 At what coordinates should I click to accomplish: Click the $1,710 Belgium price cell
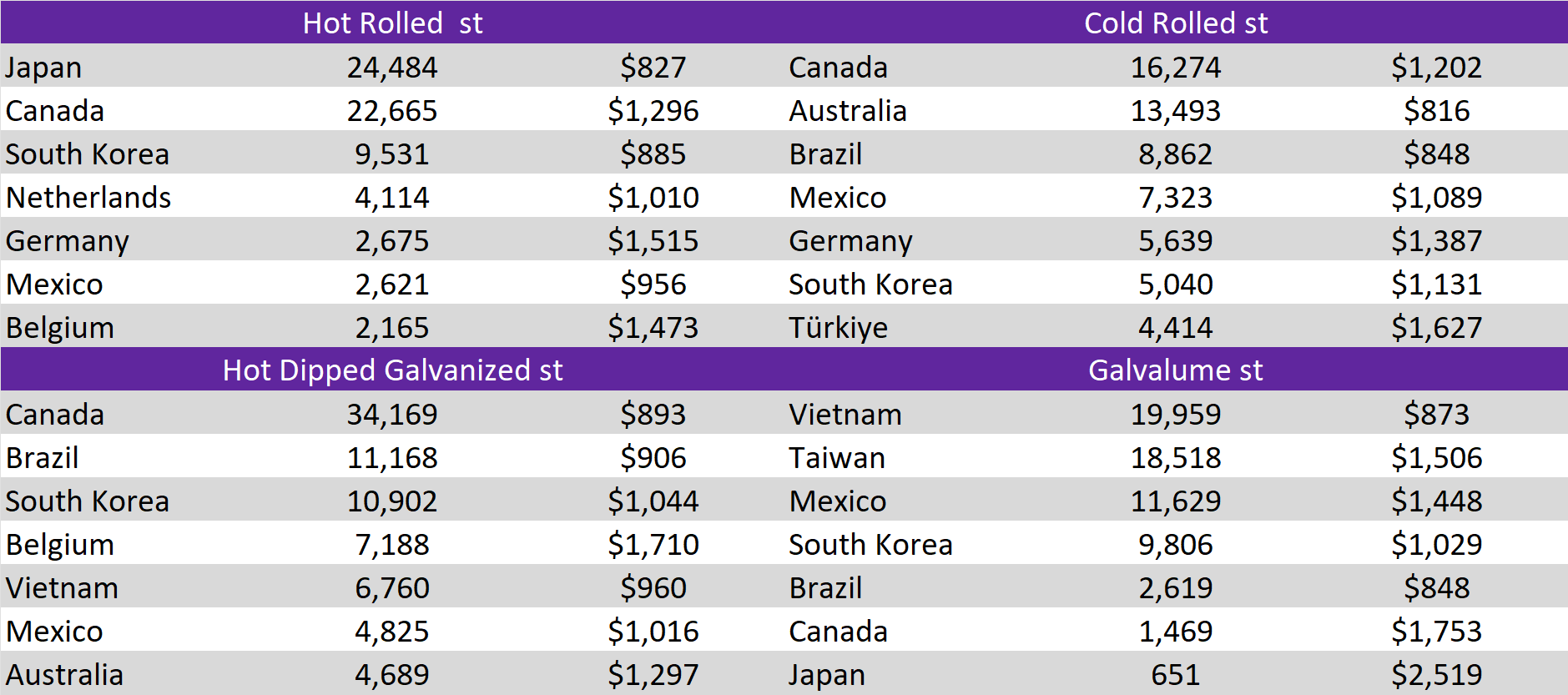[653, 545]
